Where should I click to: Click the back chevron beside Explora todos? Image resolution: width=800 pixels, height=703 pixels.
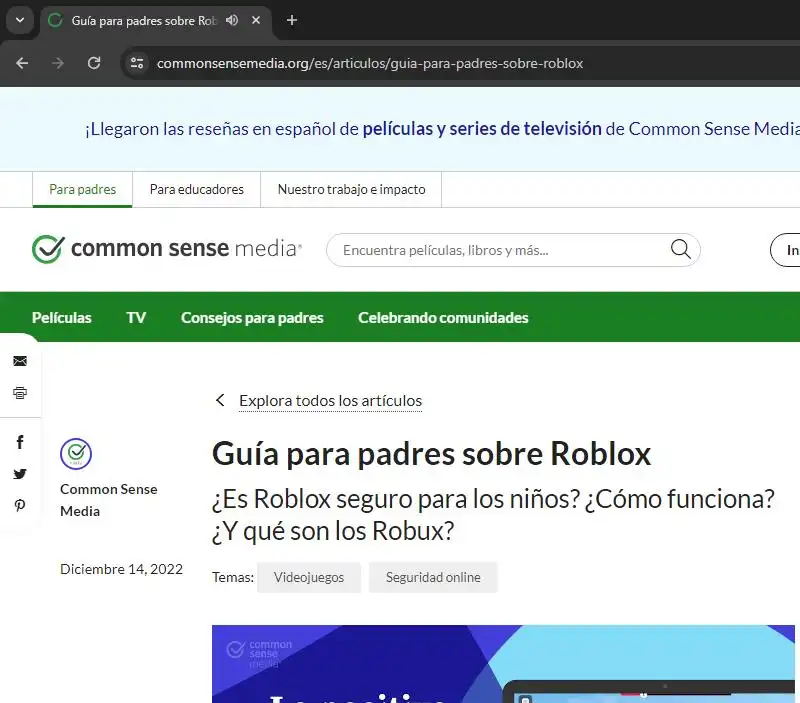point(220,400)
